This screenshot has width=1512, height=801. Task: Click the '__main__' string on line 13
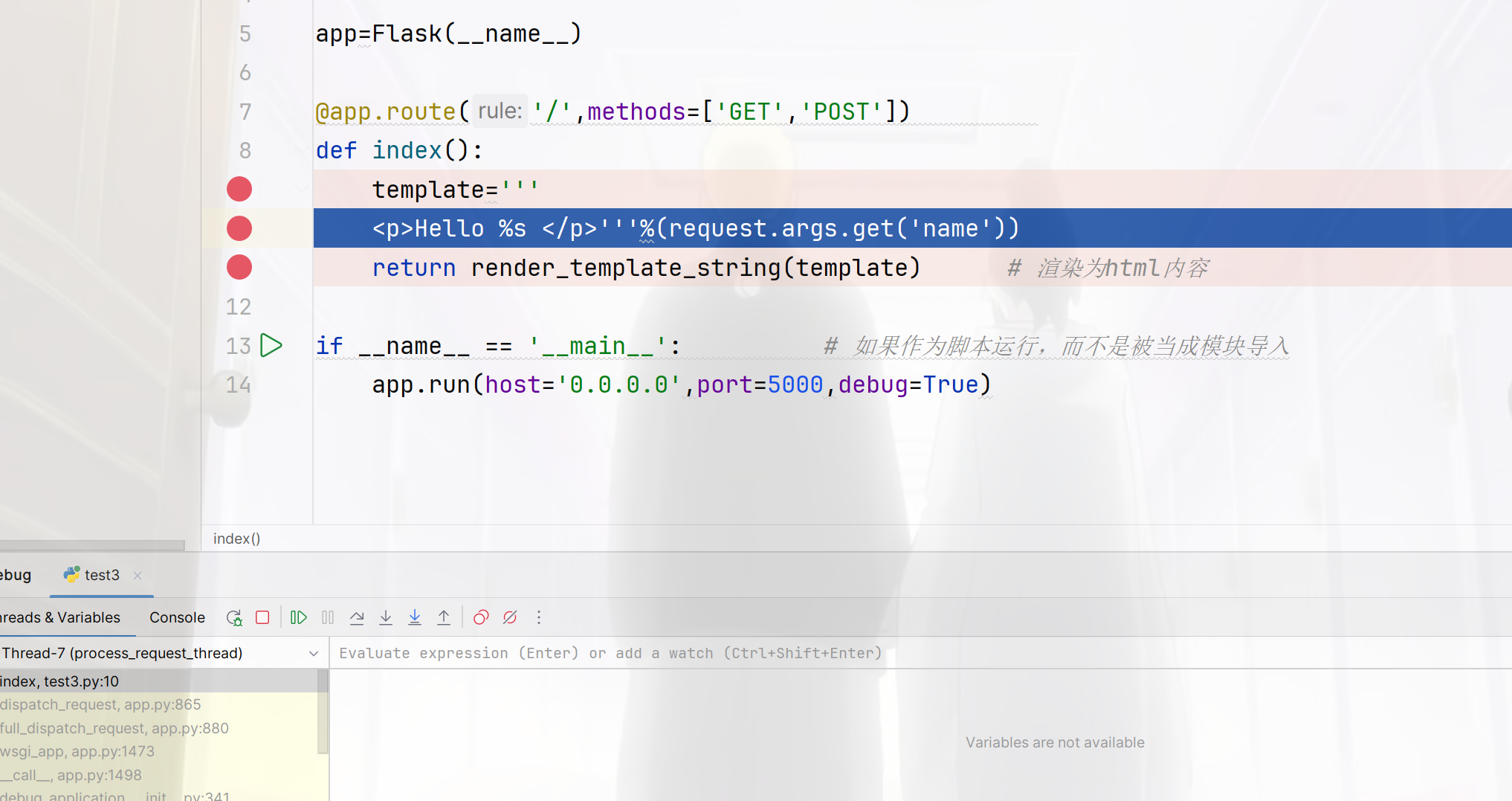[x=597, y=346]
